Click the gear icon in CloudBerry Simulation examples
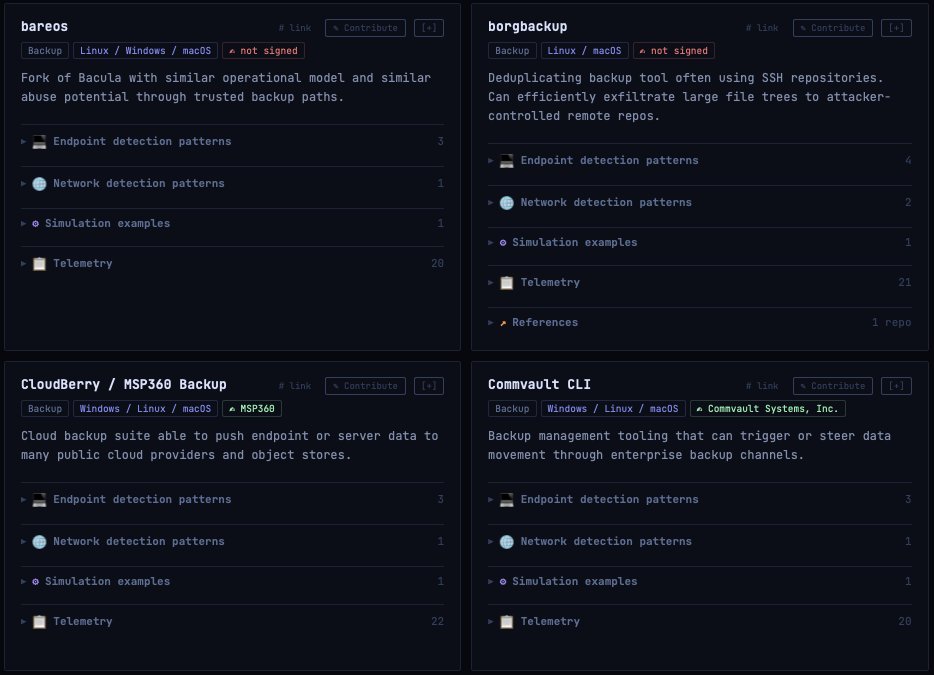Image resolution: width=934 pixels, height=675 pixels. (35, 581)
